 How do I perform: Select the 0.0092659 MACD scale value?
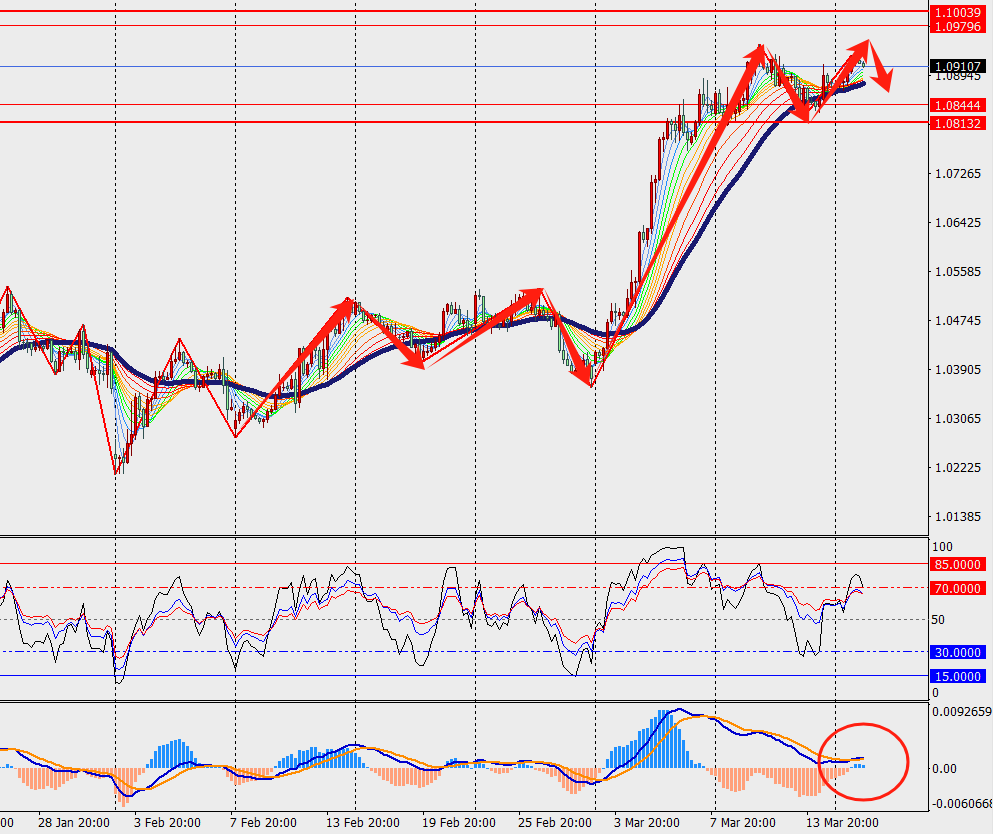pyautogui.click(x=962, y=714)
